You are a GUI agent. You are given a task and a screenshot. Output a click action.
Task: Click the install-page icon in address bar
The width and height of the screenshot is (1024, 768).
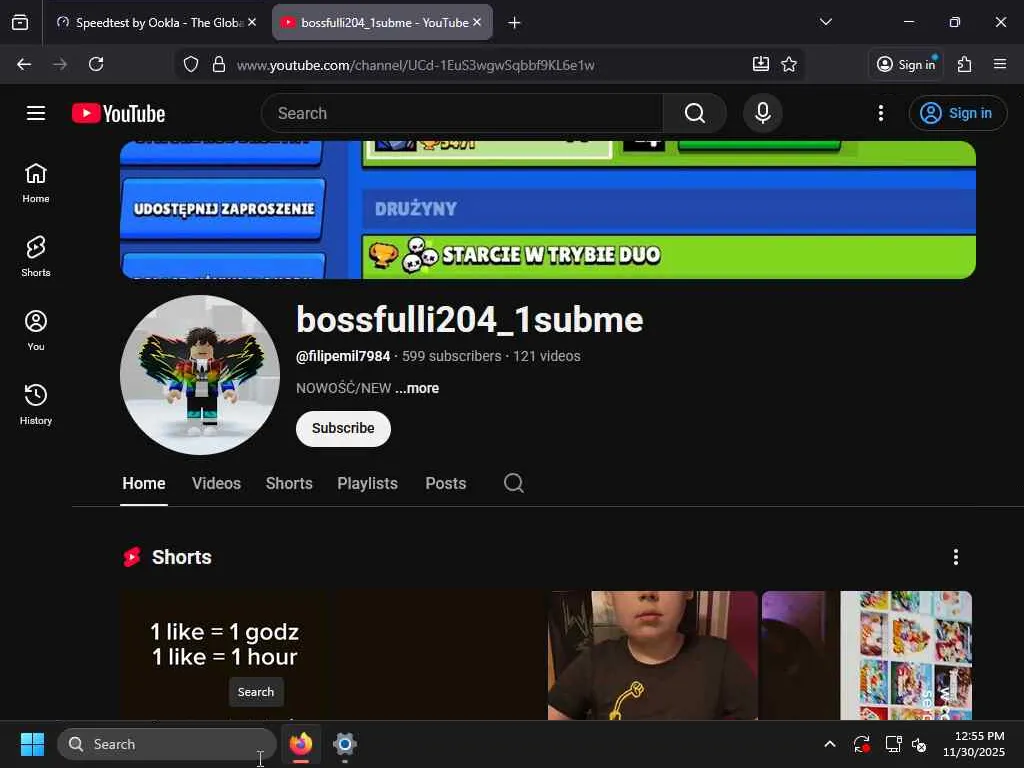click(761, 64)
